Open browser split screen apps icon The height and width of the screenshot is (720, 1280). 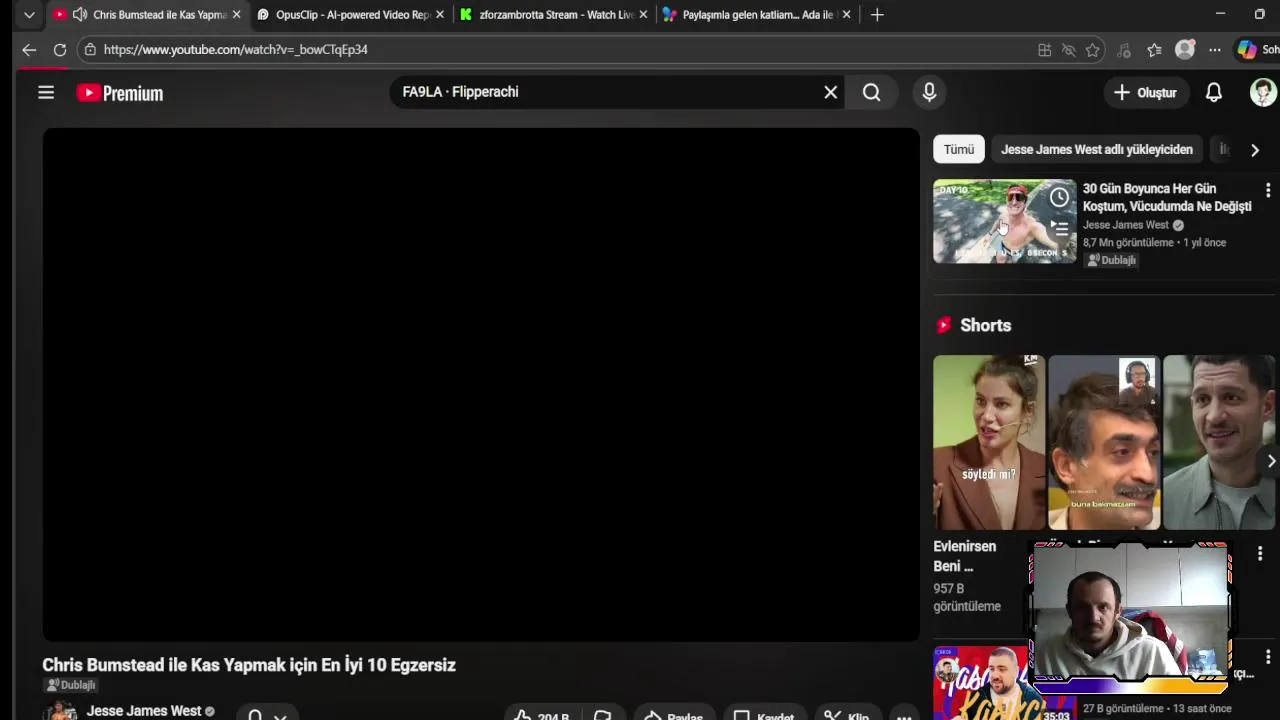click(x=1044, y=50)
